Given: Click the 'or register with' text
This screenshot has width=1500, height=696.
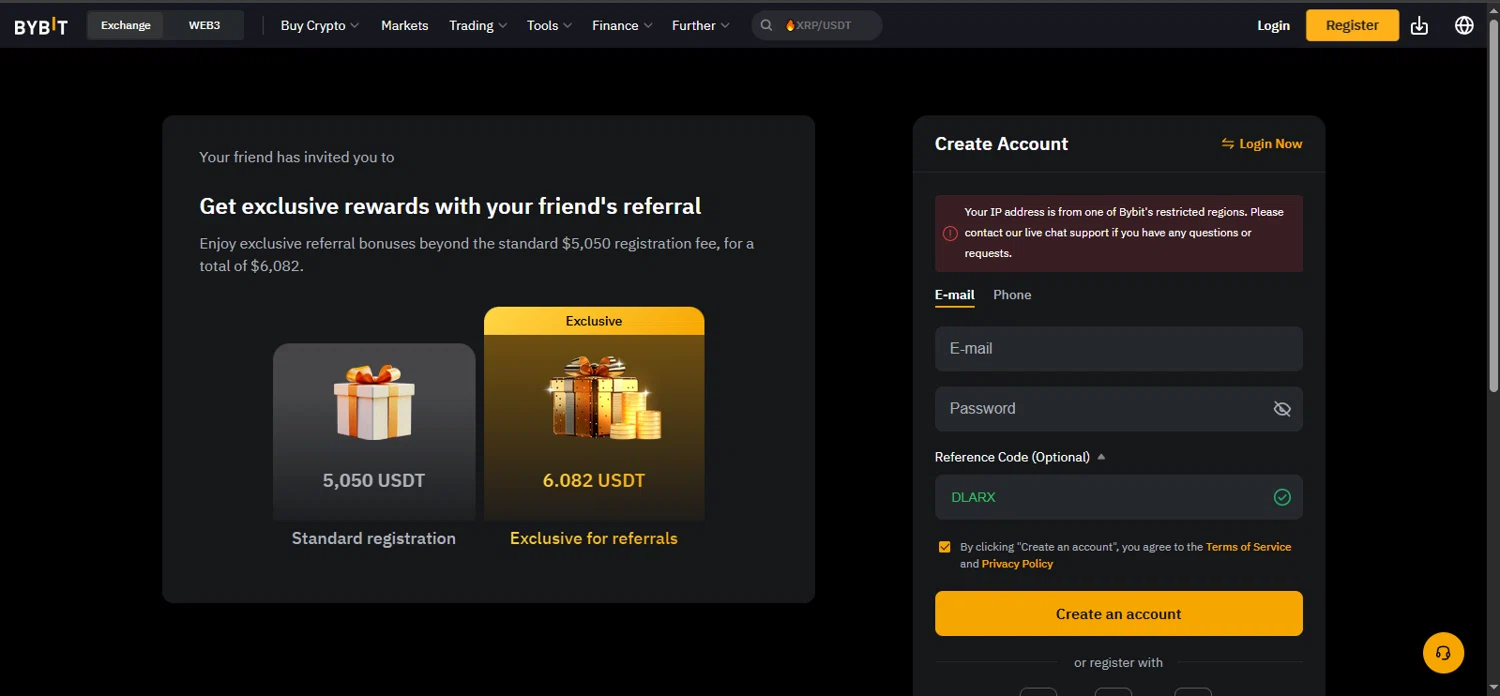Looking at the screenshot, I should tap(1118, 662).
